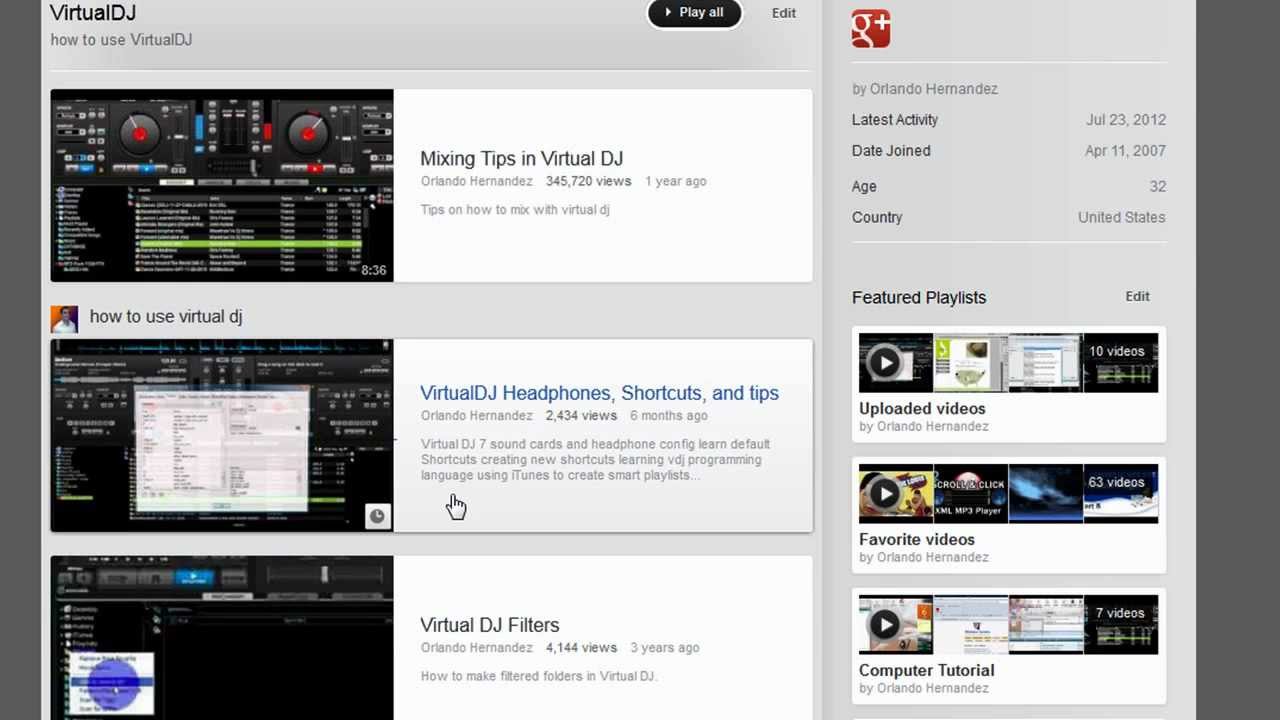
Task: Click 'how to use VirtualDJ' subtitle text
Action: 121,40
